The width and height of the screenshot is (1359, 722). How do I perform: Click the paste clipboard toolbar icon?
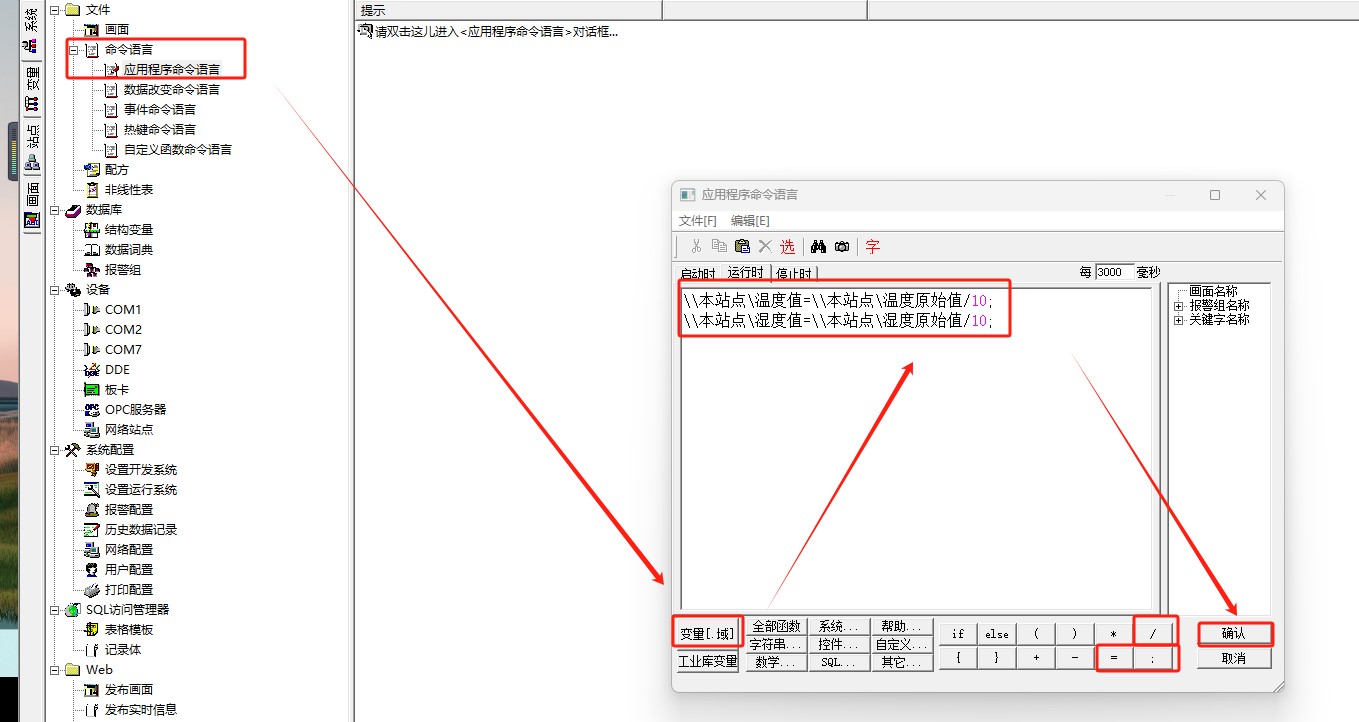pyautogui.click(x=742, y=246)
